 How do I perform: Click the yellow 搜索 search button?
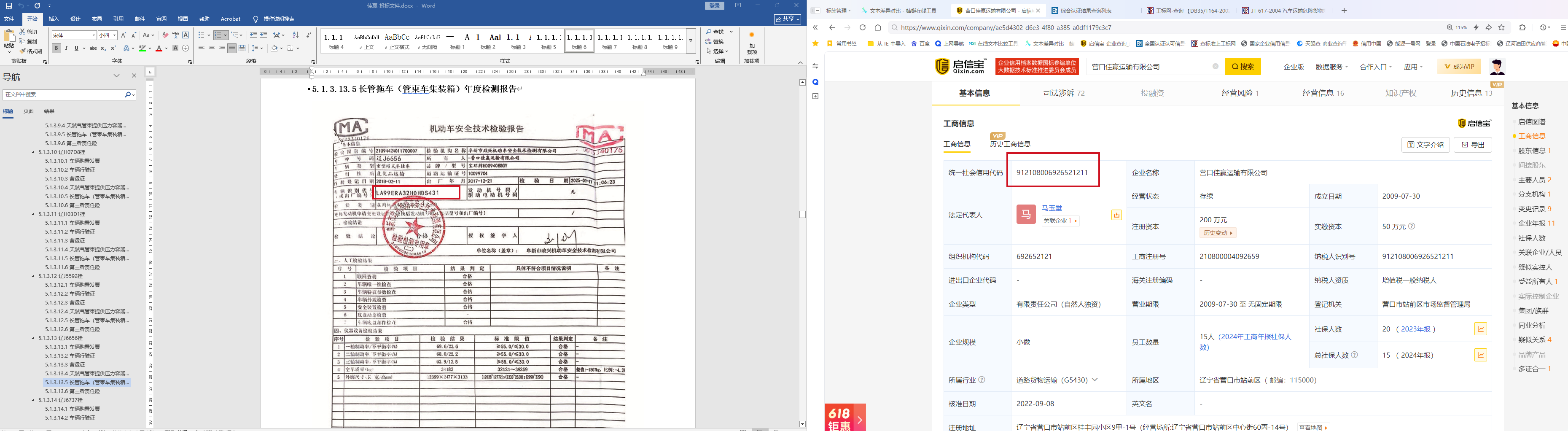(1243, 66)
